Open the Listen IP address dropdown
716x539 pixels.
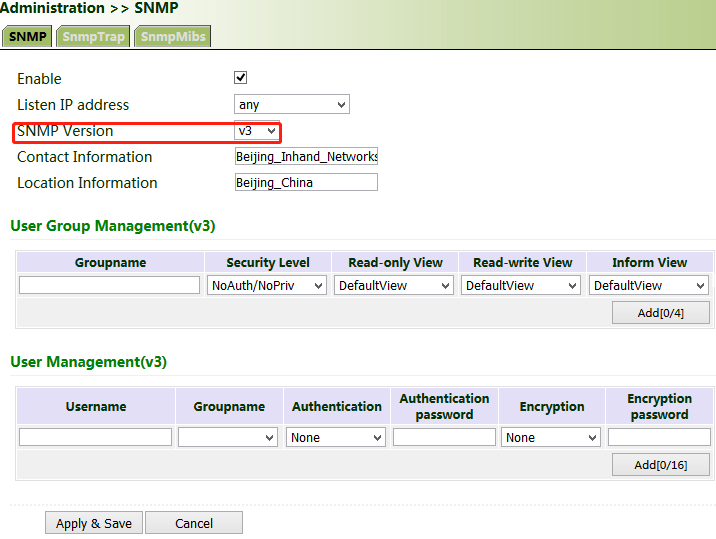(x=292, y=105)
